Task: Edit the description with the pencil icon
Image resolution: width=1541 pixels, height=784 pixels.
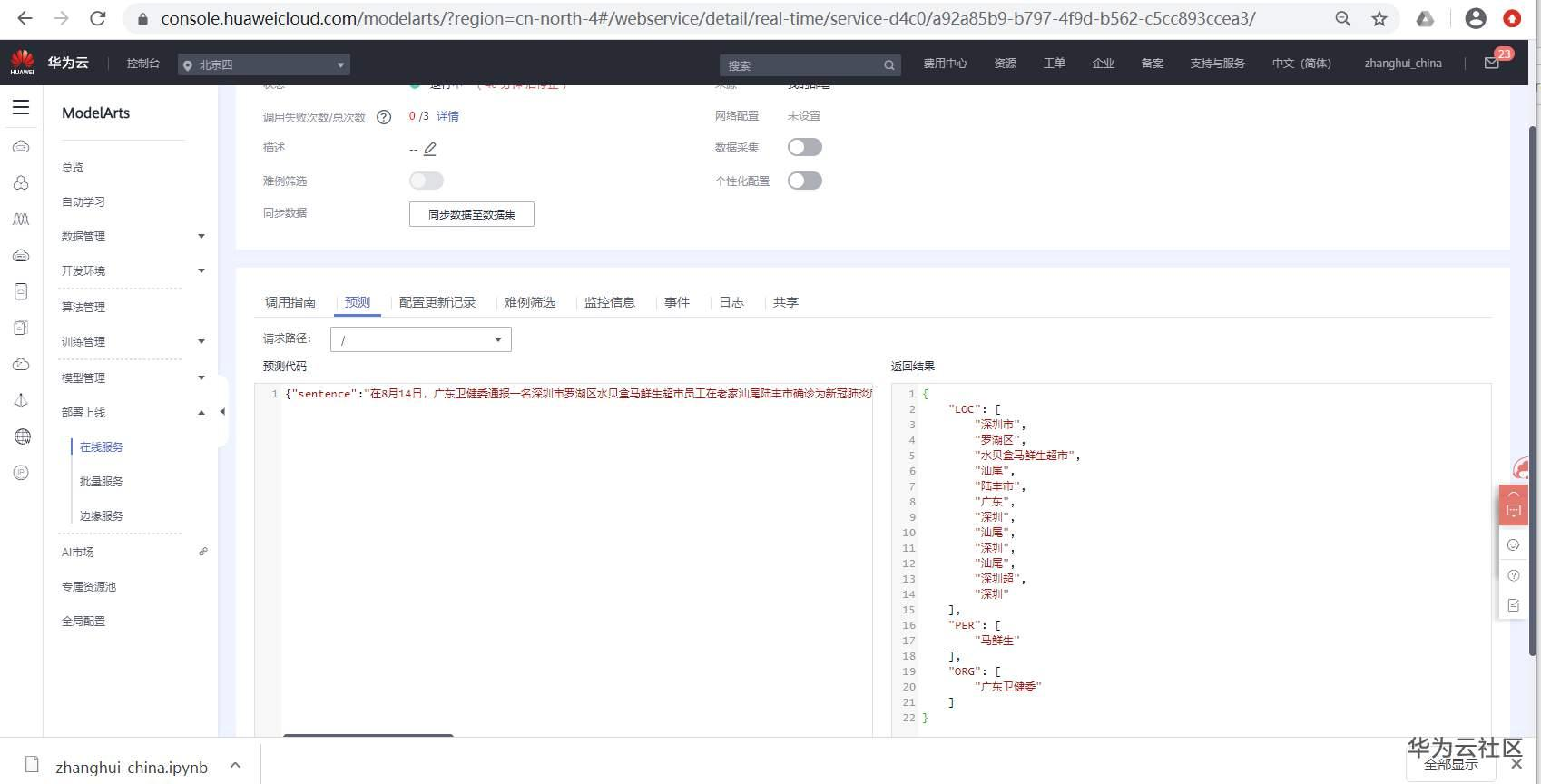Action: (x=430, y=148)
